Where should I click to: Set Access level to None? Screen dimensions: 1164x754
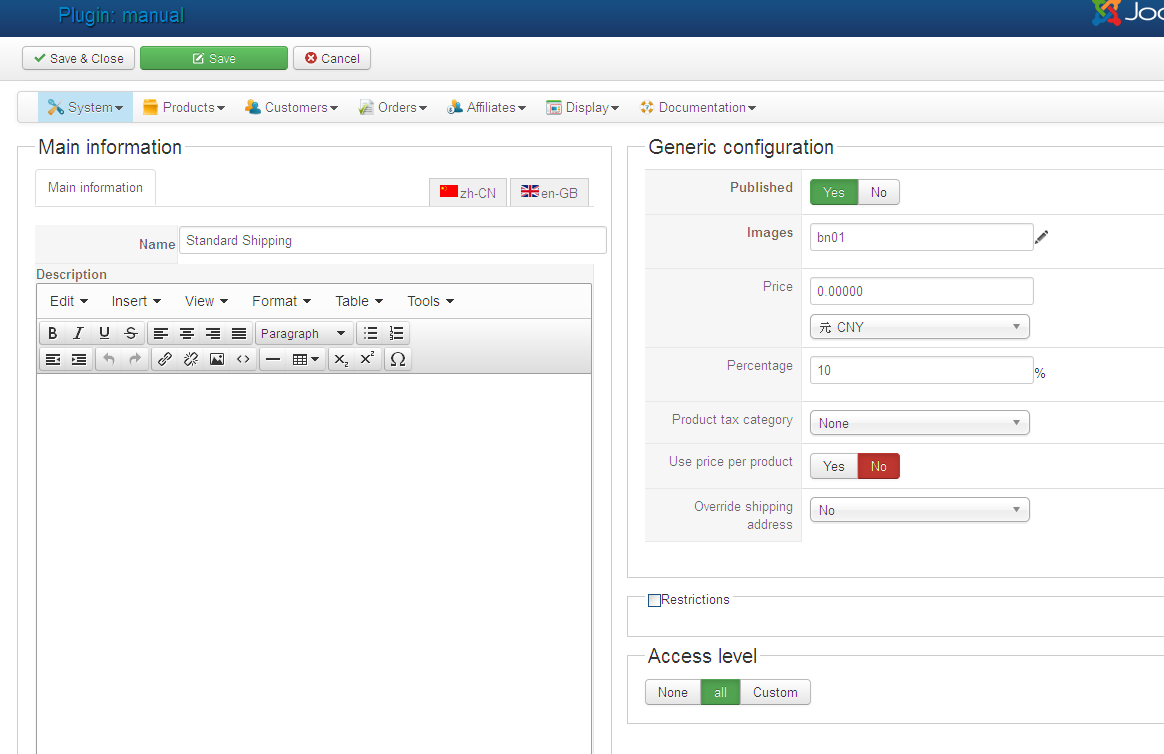coord(673,692)
